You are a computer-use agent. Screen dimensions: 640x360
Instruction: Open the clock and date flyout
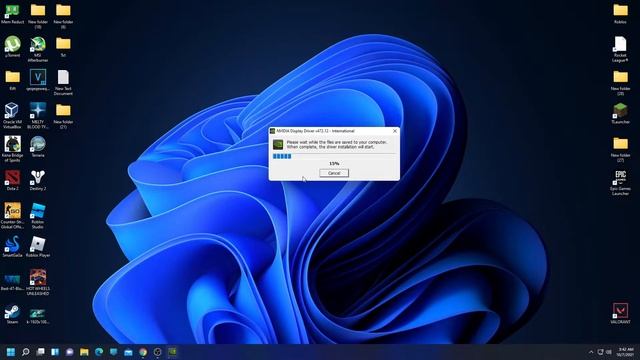click(x=625, y=352)
